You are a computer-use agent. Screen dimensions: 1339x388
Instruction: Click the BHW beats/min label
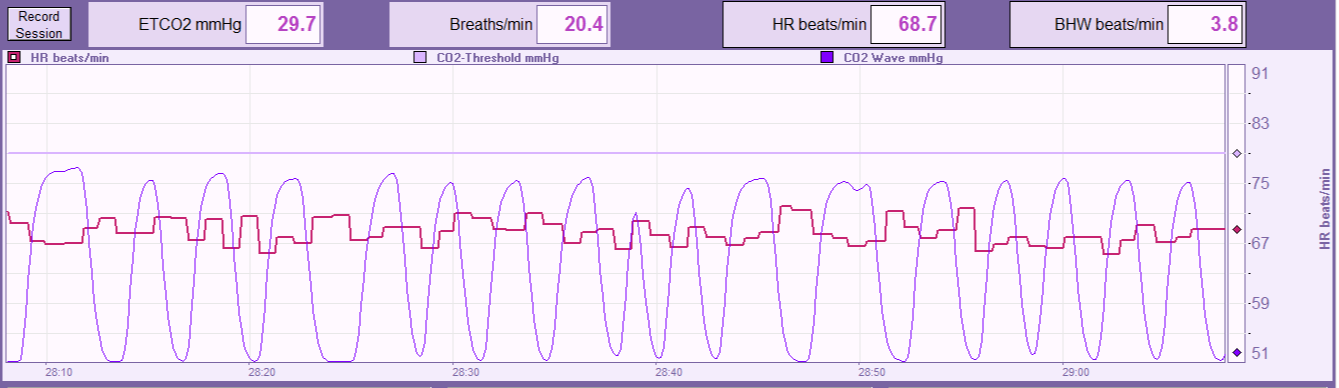pos(1110,25)
